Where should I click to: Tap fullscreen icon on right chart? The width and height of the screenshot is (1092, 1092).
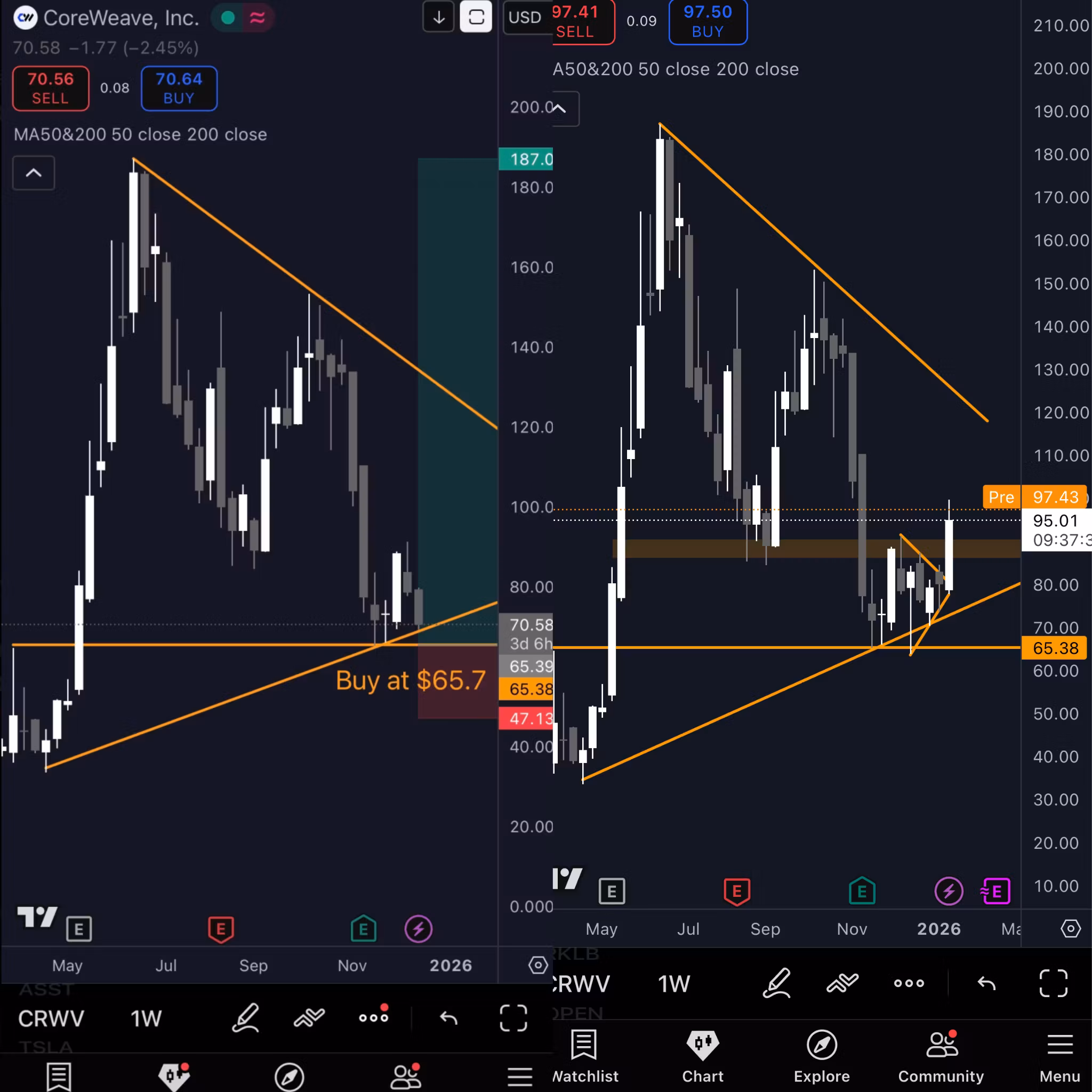pos(1053,983)
